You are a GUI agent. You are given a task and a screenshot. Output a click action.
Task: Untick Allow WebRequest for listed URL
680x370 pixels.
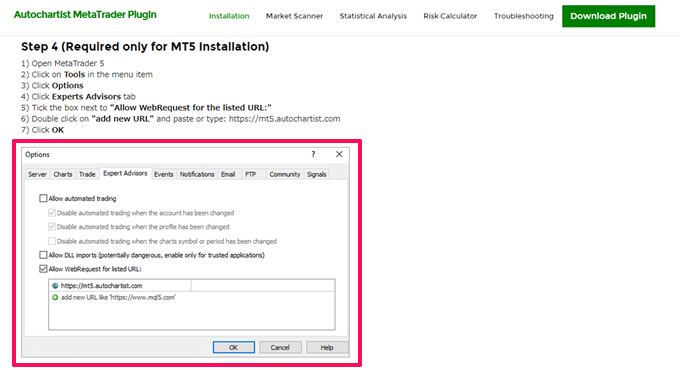click(43, 269)
